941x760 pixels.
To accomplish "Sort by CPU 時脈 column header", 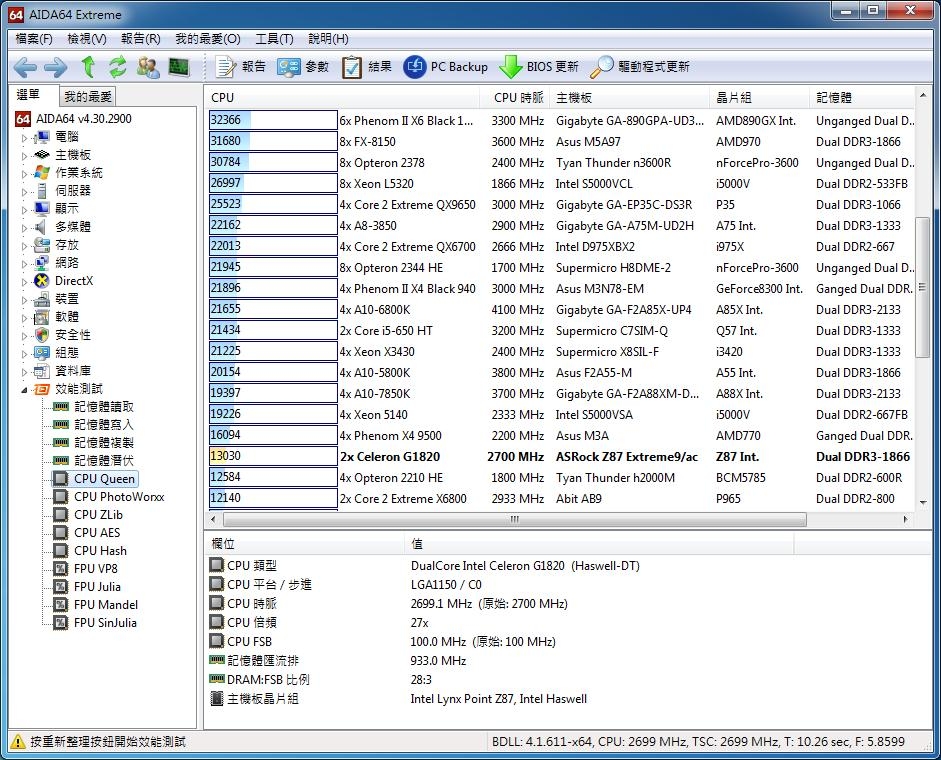I will [x=515, y=97].
